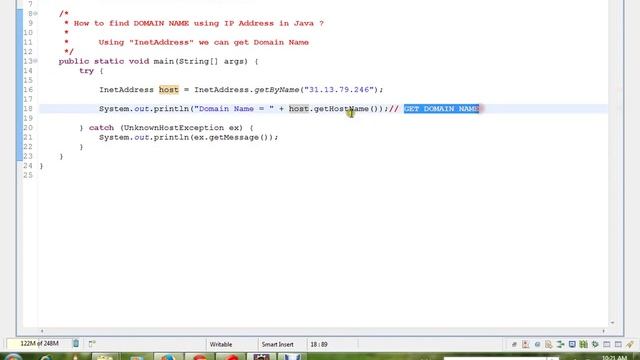Click the "Domain Name = " string literal

coord(234,109)
